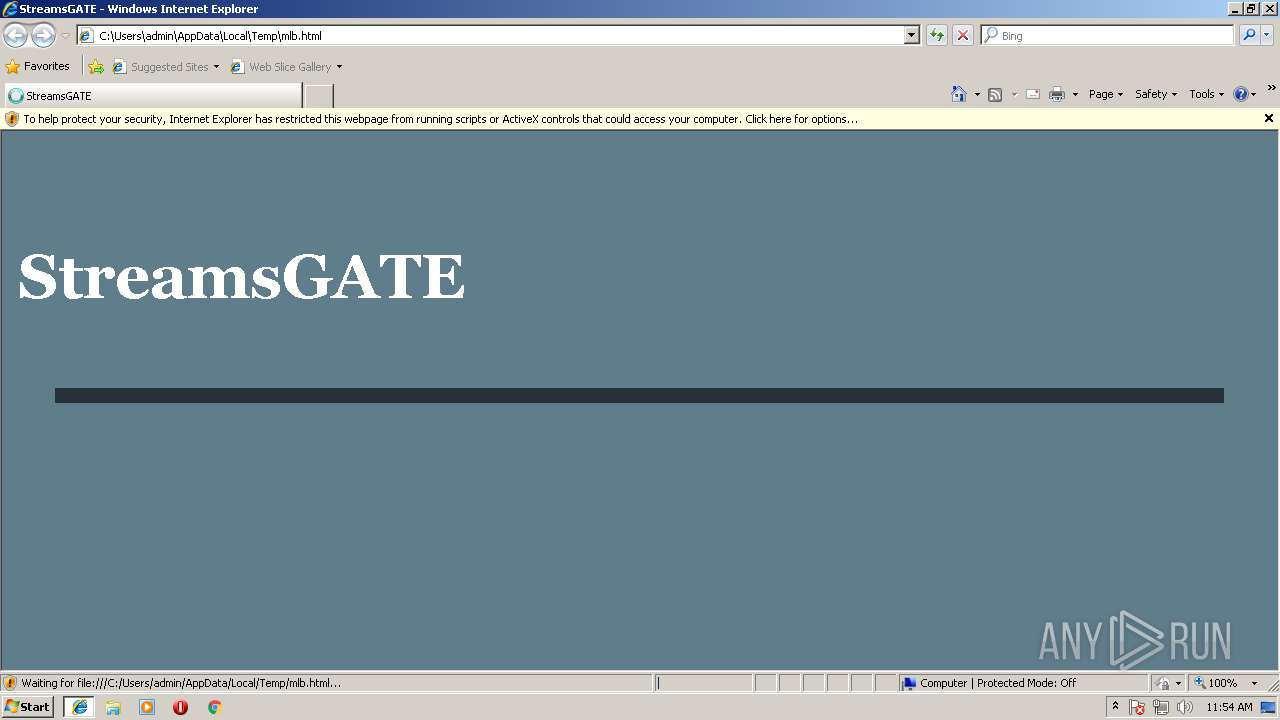Click the status bar warning shield icon

pyautogui.click(x=10, y=683)
